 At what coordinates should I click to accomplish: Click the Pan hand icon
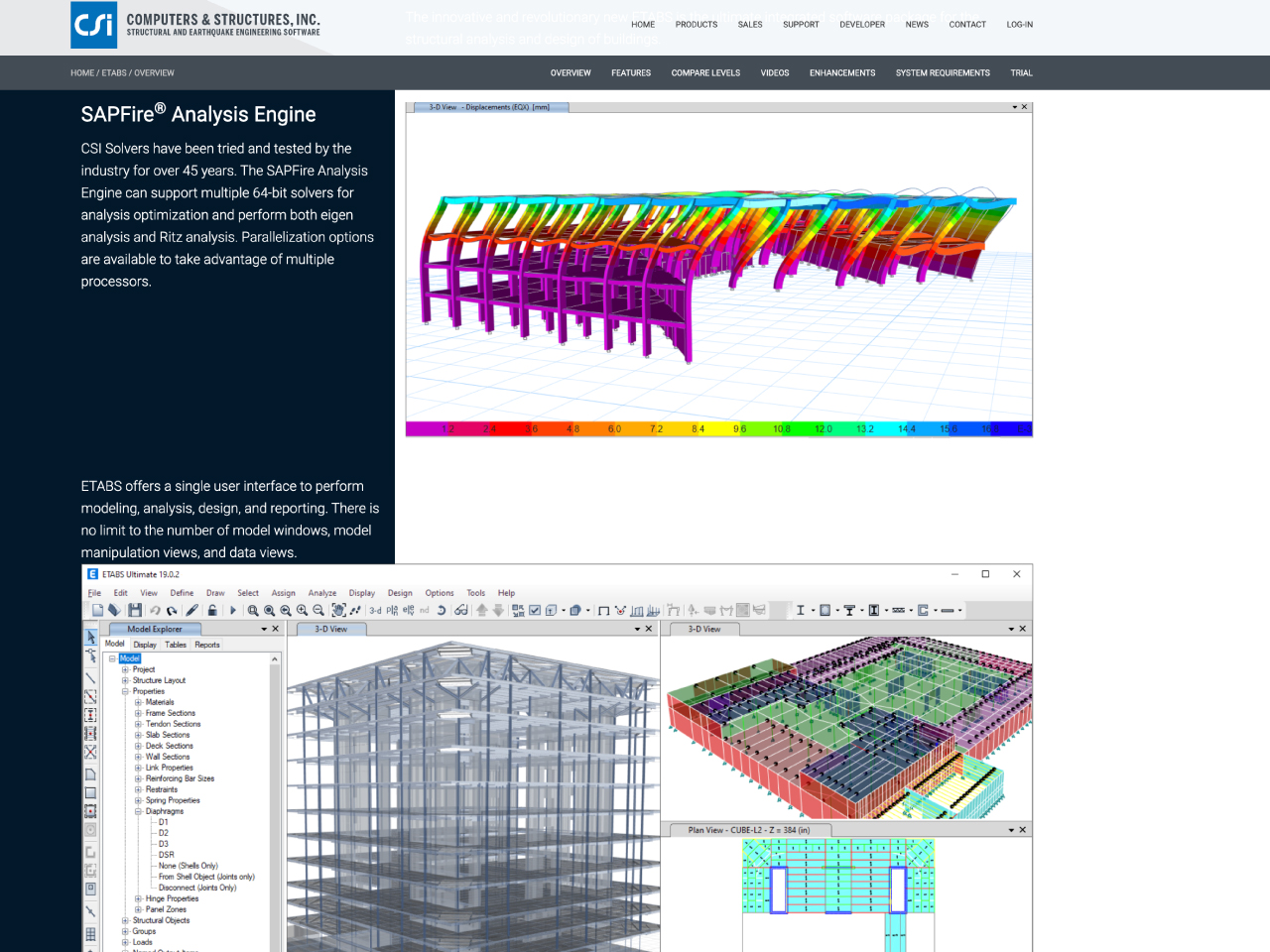pyautogui.click(x=339, y=610)
